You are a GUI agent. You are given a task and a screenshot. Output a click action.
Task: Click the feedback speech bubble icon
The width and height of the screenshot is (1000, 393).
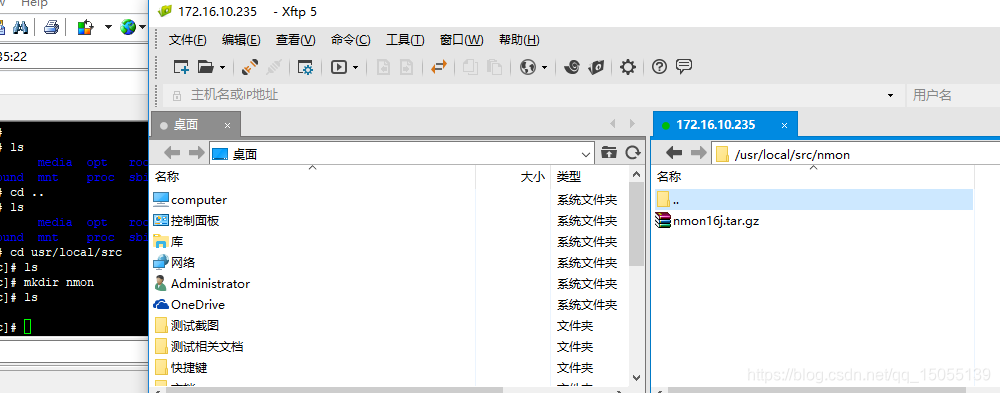coord(684,66)
